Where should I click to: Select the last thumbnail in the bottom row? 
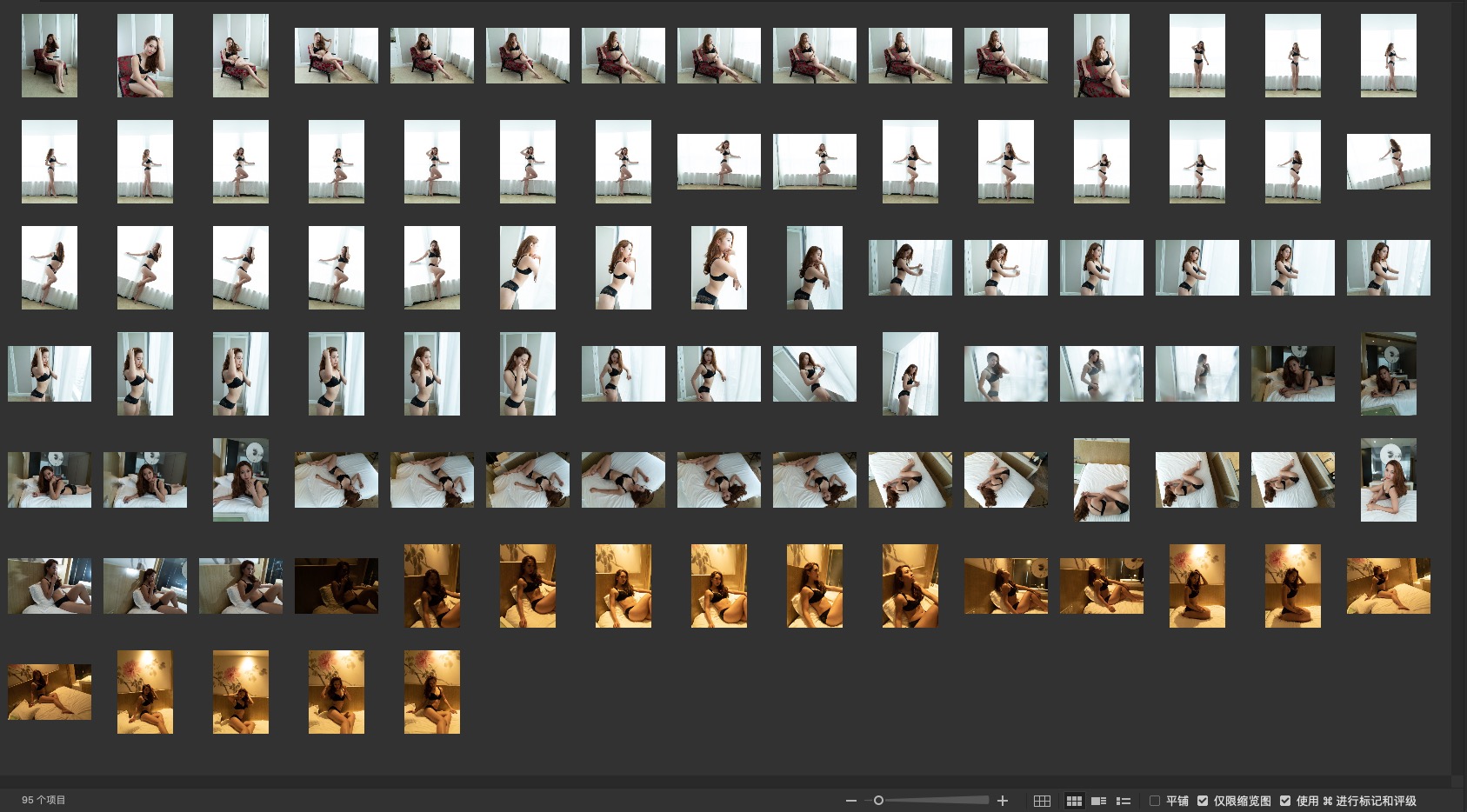pyautogui.click(x=432, y=692)
